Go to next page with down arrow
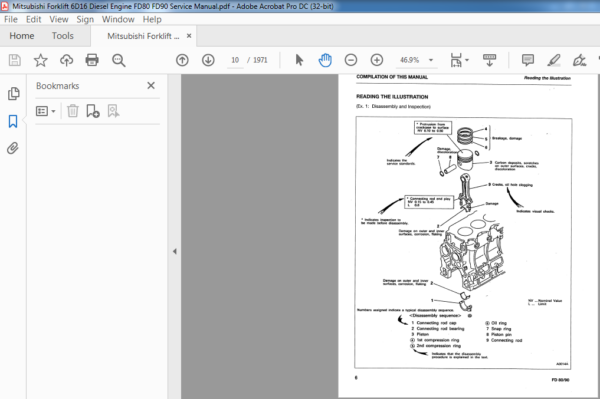Image resolution: width=600 pixels, height=399 pixels. point(208,60)
